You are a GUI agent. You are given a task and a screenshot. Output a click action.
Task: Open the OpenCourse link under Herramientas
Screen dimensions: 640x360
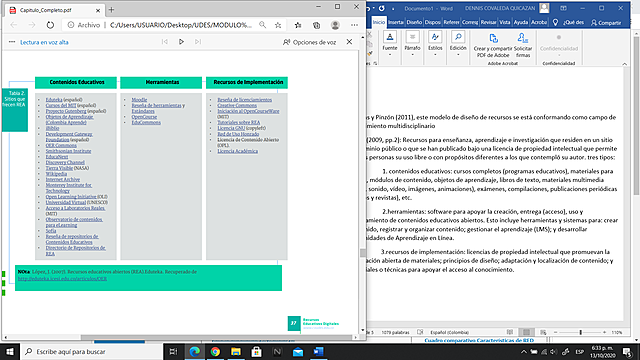click(144, 117)
